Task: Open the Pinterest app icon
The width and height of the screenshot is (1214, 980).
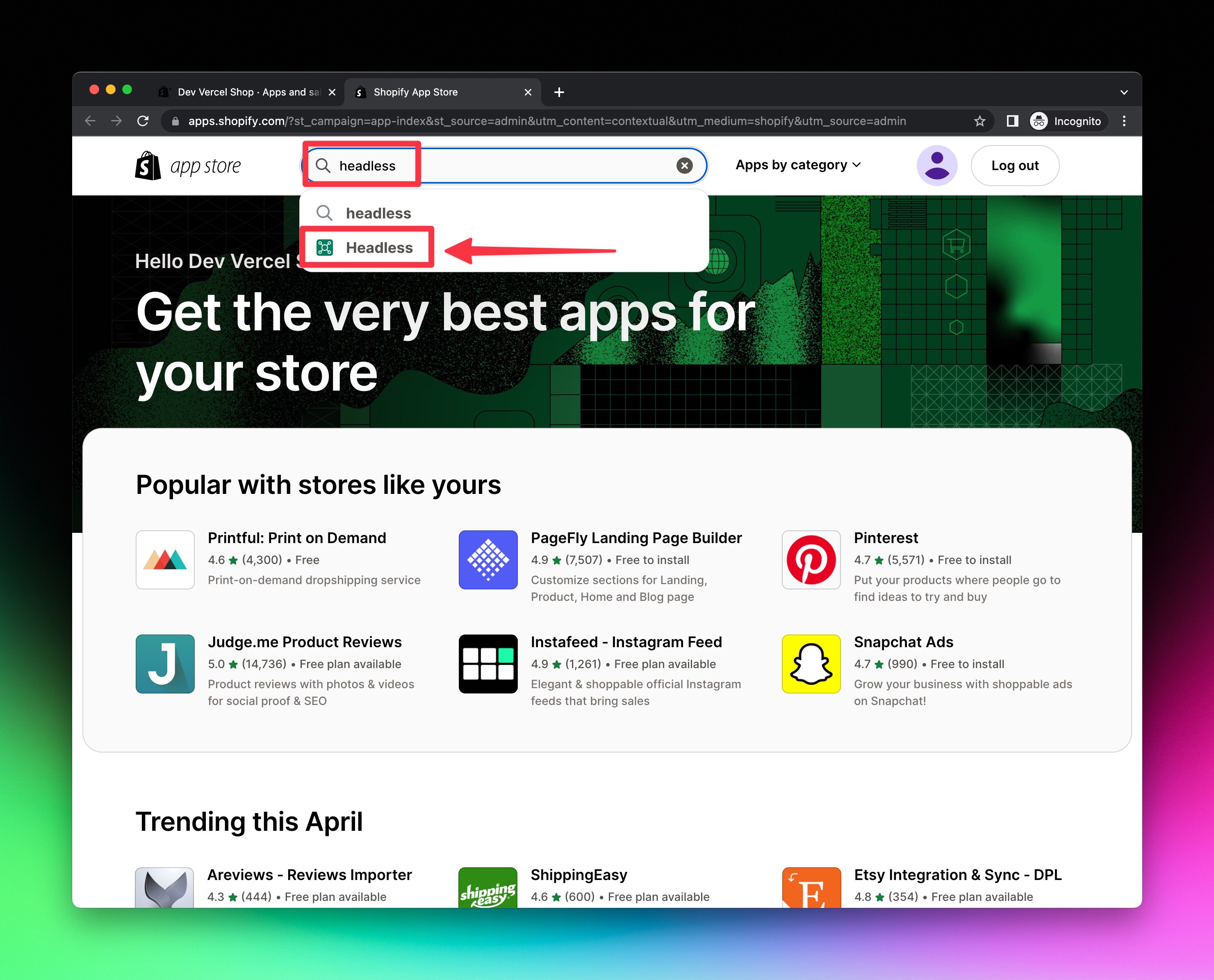Action: tap(811, 559)
